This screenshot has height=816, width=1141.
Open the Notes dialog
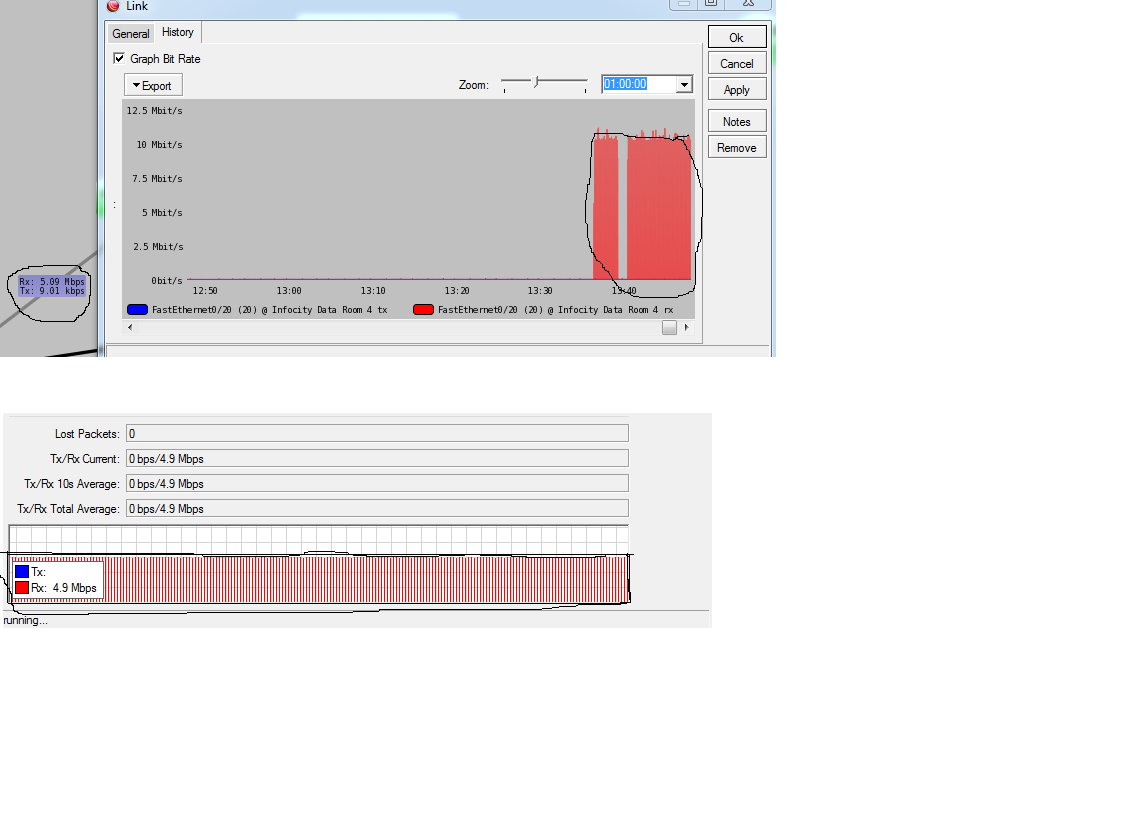[x=736, y=120]
